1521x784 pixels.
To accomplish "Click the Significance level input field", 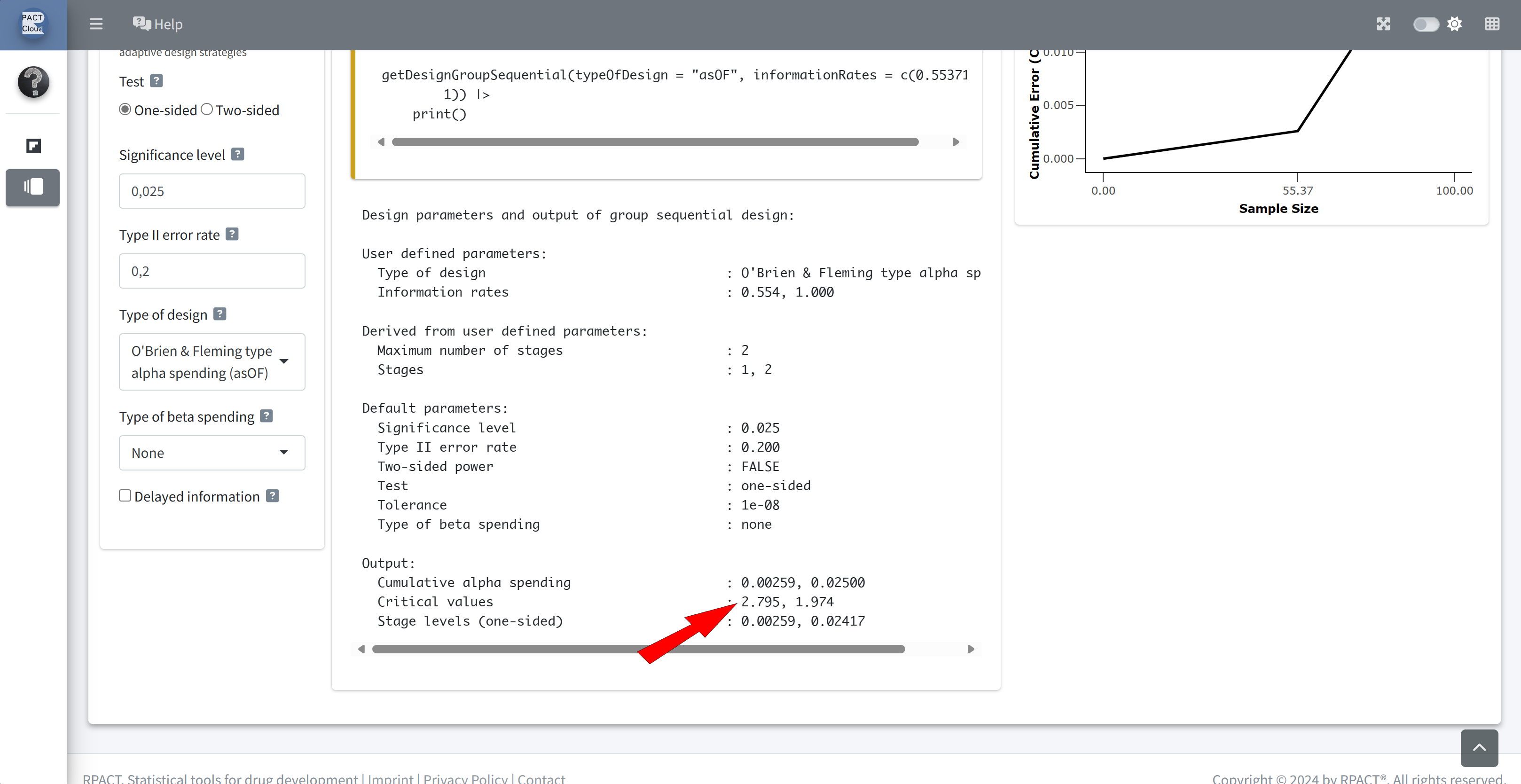I will (x=212, y=191).
